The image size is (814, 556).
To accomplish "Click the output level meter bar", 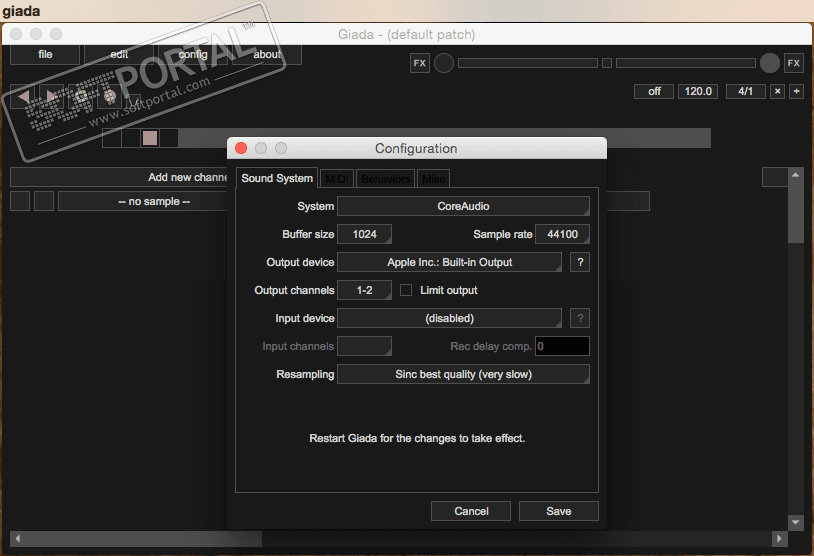I will coord(685,63).
